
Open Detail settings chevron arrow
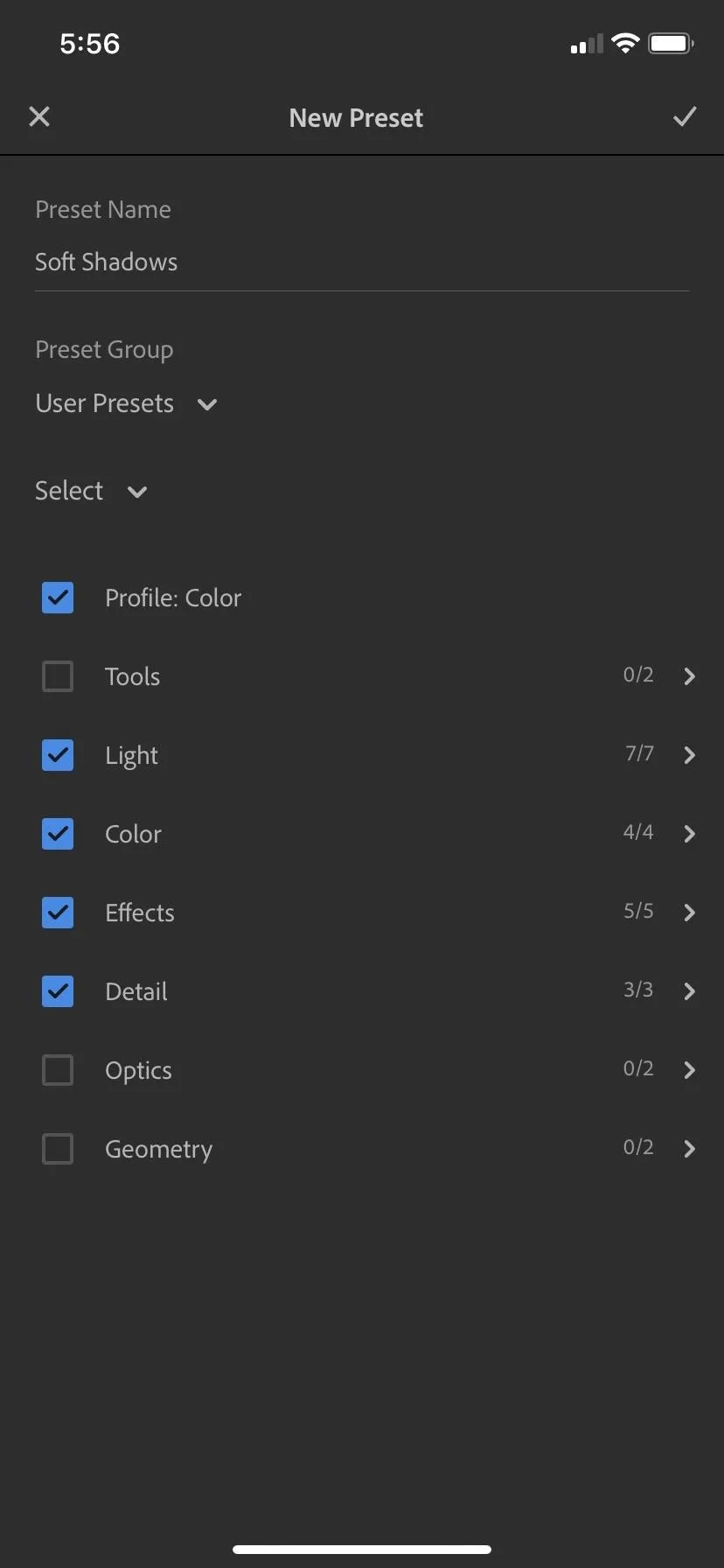coord(689,991)
